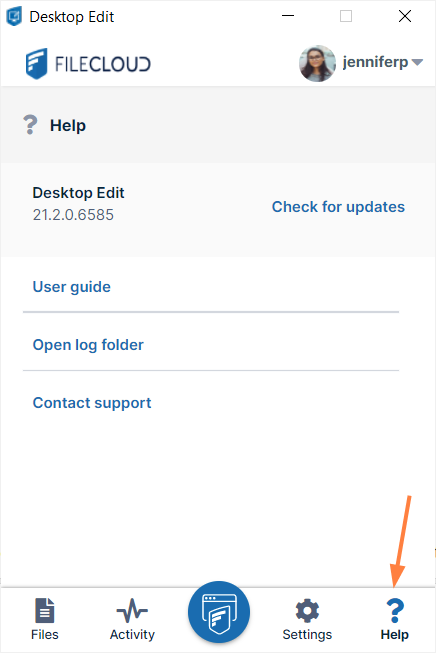Image resolution: width=436 pixels, height=653 pixels.
Task: Maximize the Desktop Edit window
Action: [x=346, y=16]
